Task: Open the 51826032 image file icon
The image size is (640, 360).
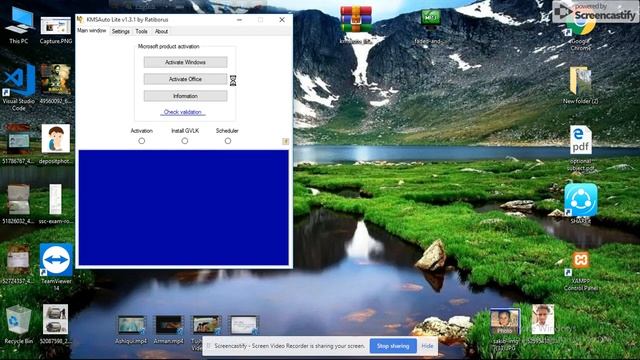Action: 18,204
